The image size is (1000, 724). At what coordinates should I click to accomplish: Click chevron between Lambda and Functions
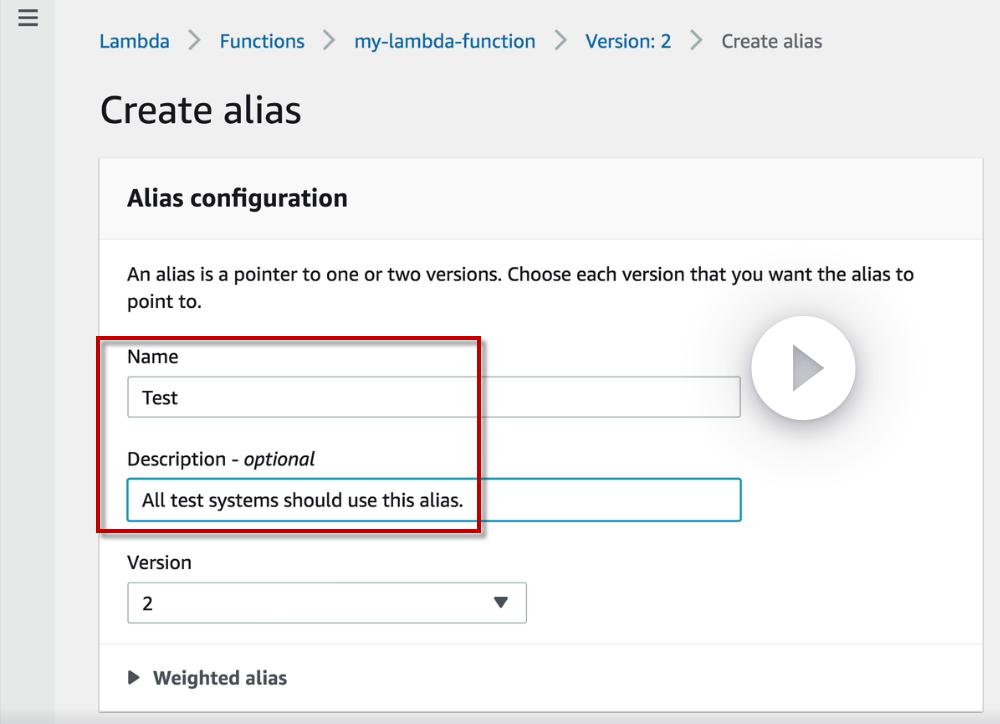(195, 41)
